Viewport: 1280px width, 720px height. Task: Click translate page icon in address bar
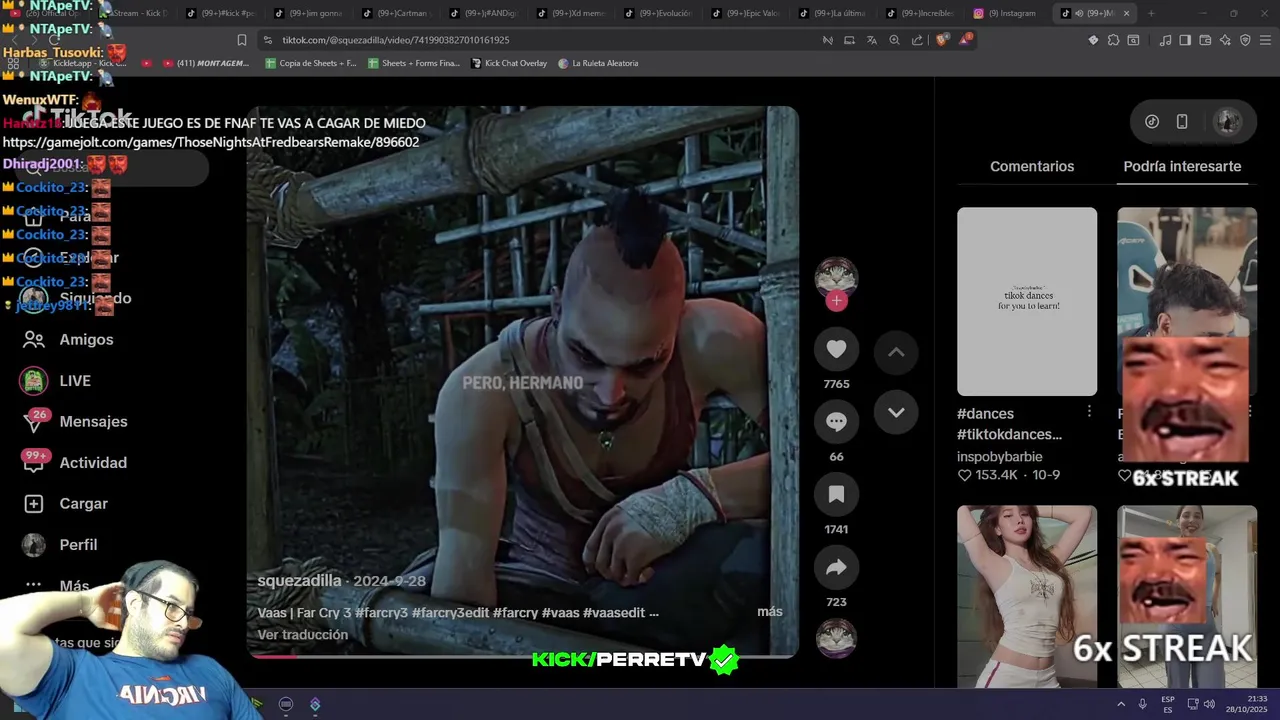coord(872,40)
